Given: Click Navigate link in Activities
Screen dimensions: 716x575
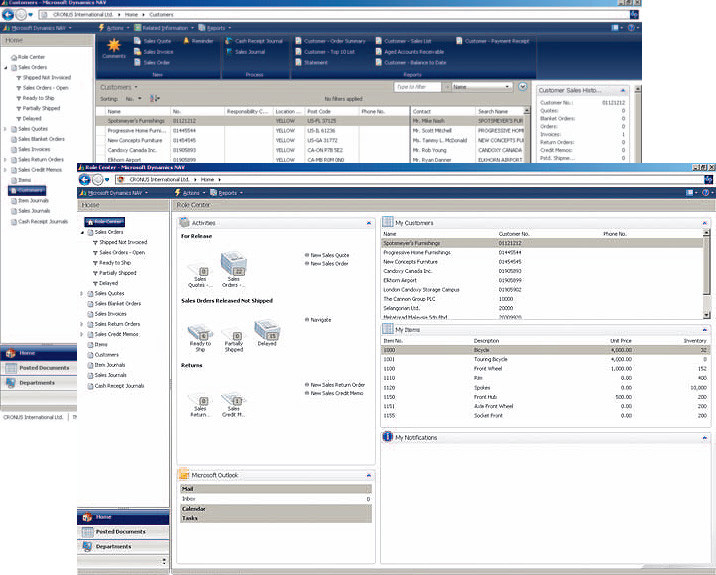Looking at the screenshot, I should (x=321, y=320).
